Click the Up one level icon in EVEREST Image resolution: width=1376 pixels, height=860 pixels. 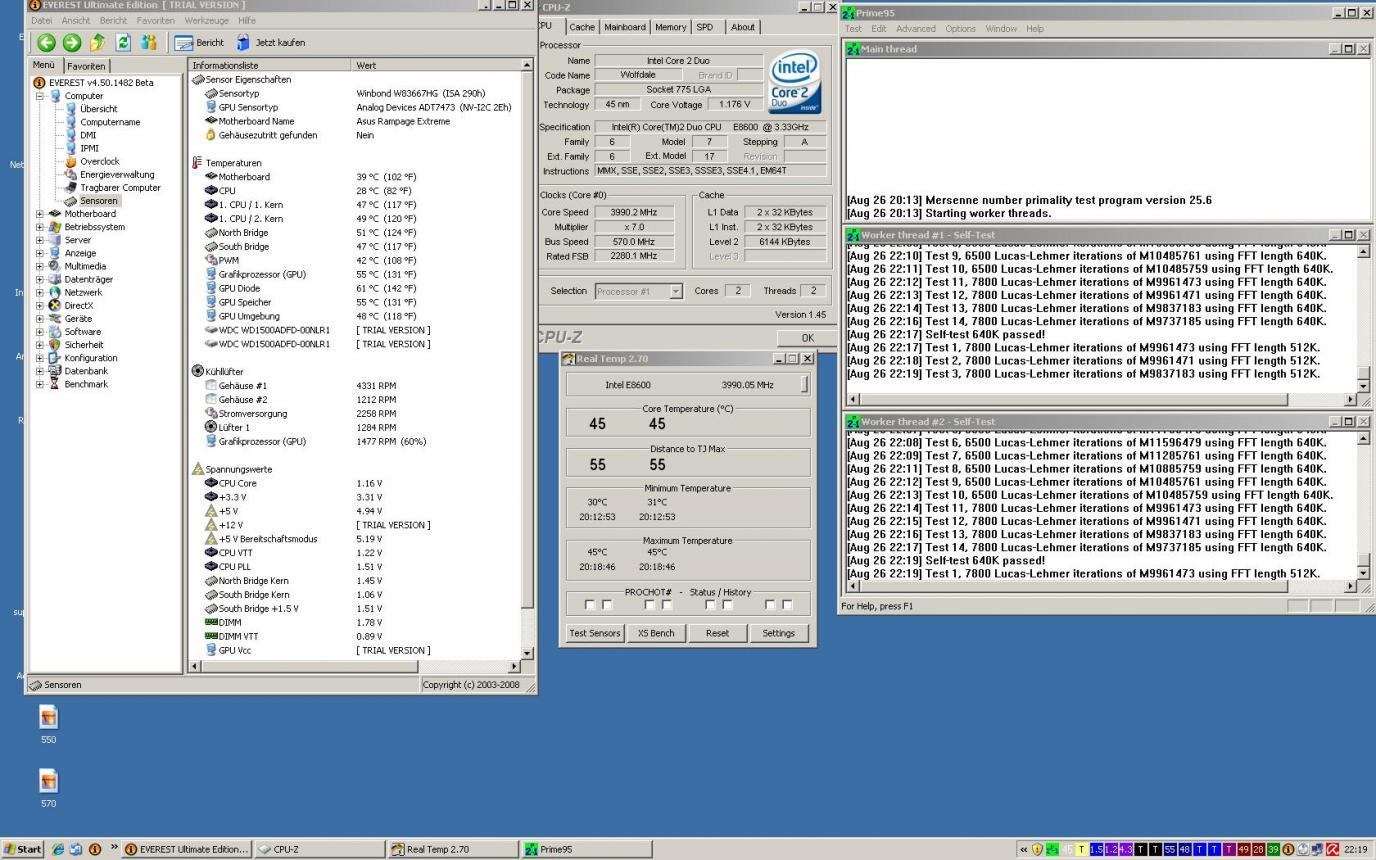(97, 42)
